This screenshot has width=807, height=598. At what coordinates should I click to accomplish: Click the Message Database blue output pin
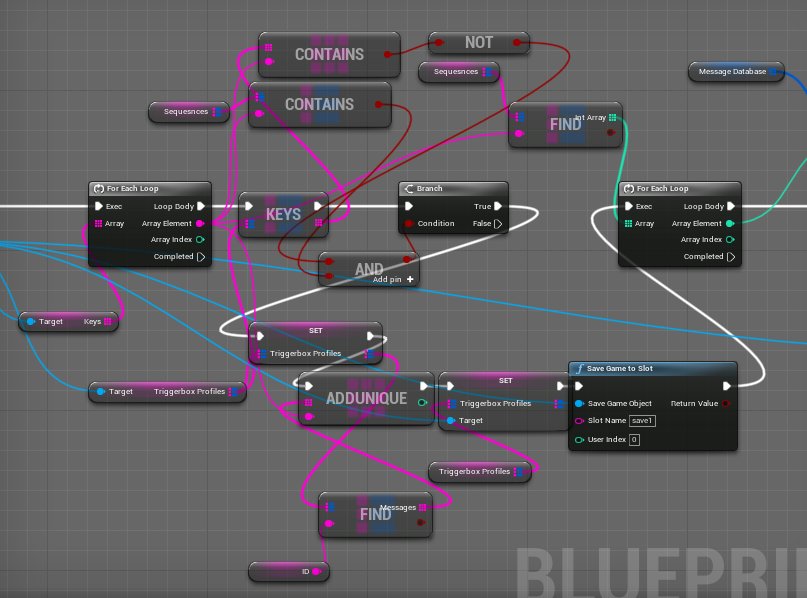point(774,72)
